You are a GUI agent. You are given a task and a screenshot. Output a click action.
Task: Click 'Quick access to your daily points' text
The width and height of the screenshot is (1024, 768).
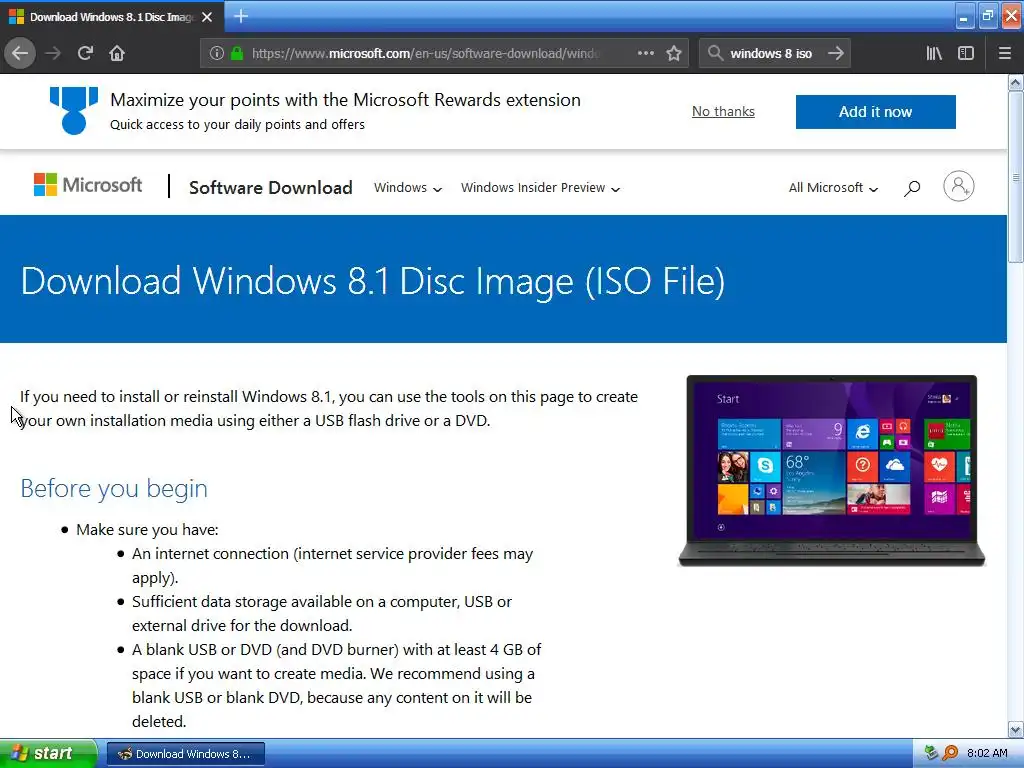pos(237,125)
